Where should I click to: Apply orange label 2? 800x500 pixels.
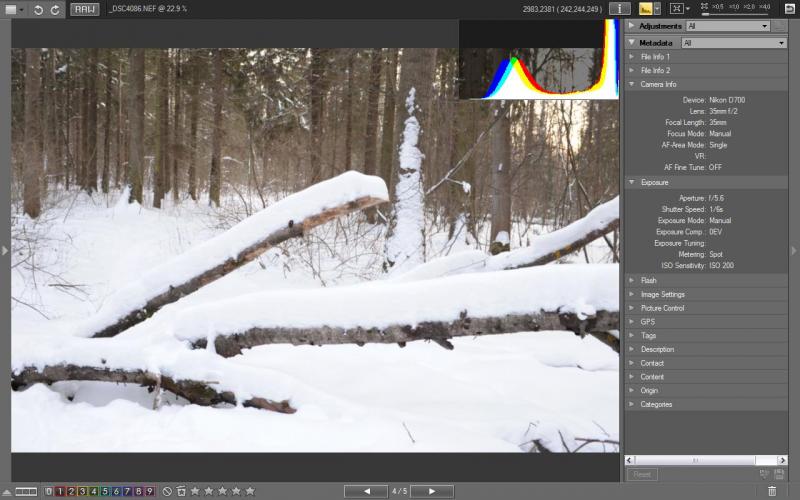(71, 491)
